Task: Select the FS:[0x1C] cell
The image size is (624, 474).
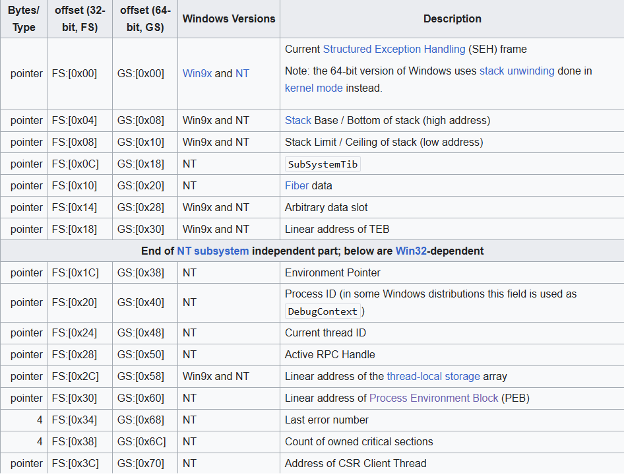Action: (80, 273)
